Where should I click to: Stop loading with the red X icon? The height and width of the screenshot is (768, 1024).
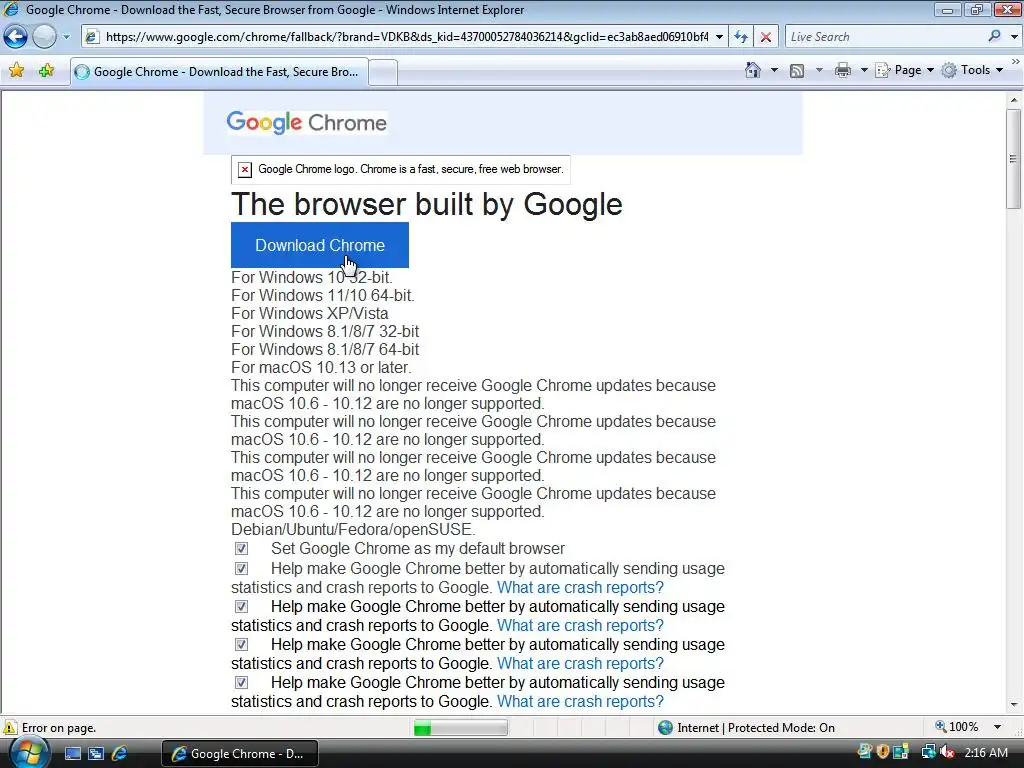765,37
